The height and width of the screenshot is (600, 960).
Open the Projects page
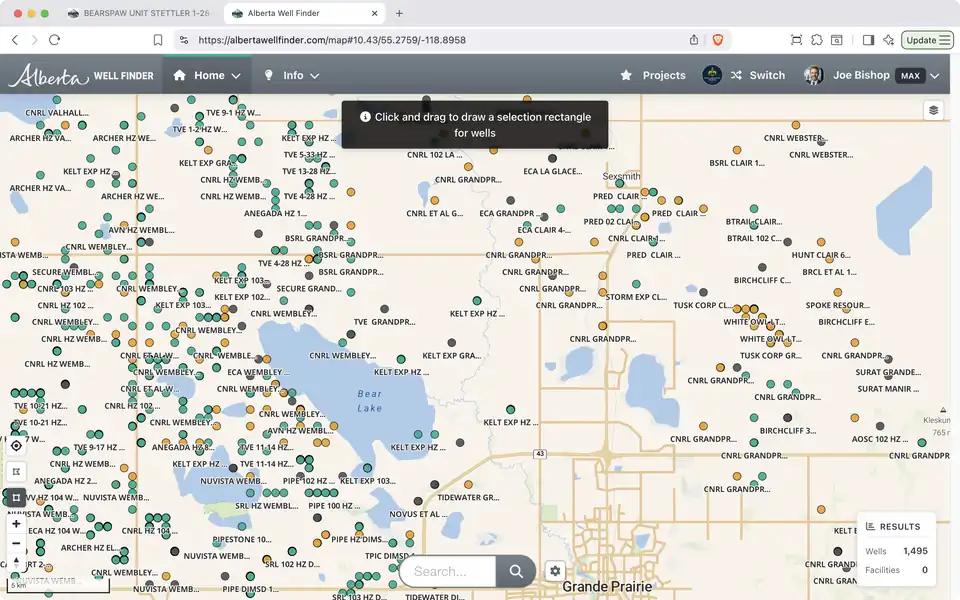click(653, 75)
